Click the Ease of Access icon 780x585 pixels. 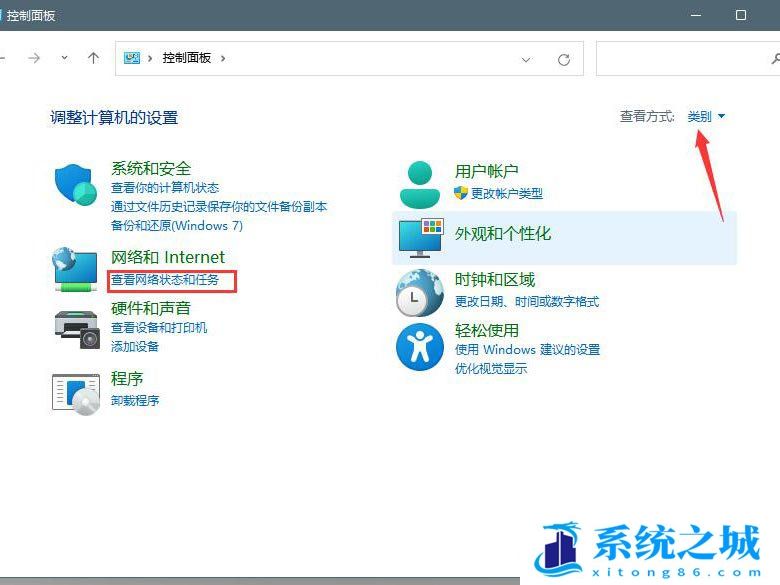coord(419,347)
